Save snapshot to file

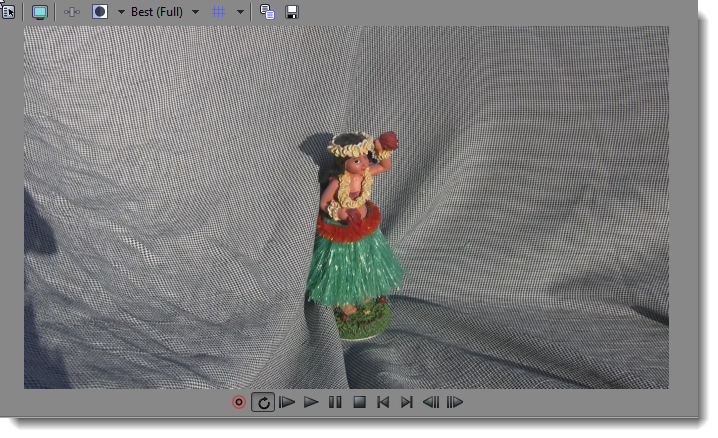[292, 12]
